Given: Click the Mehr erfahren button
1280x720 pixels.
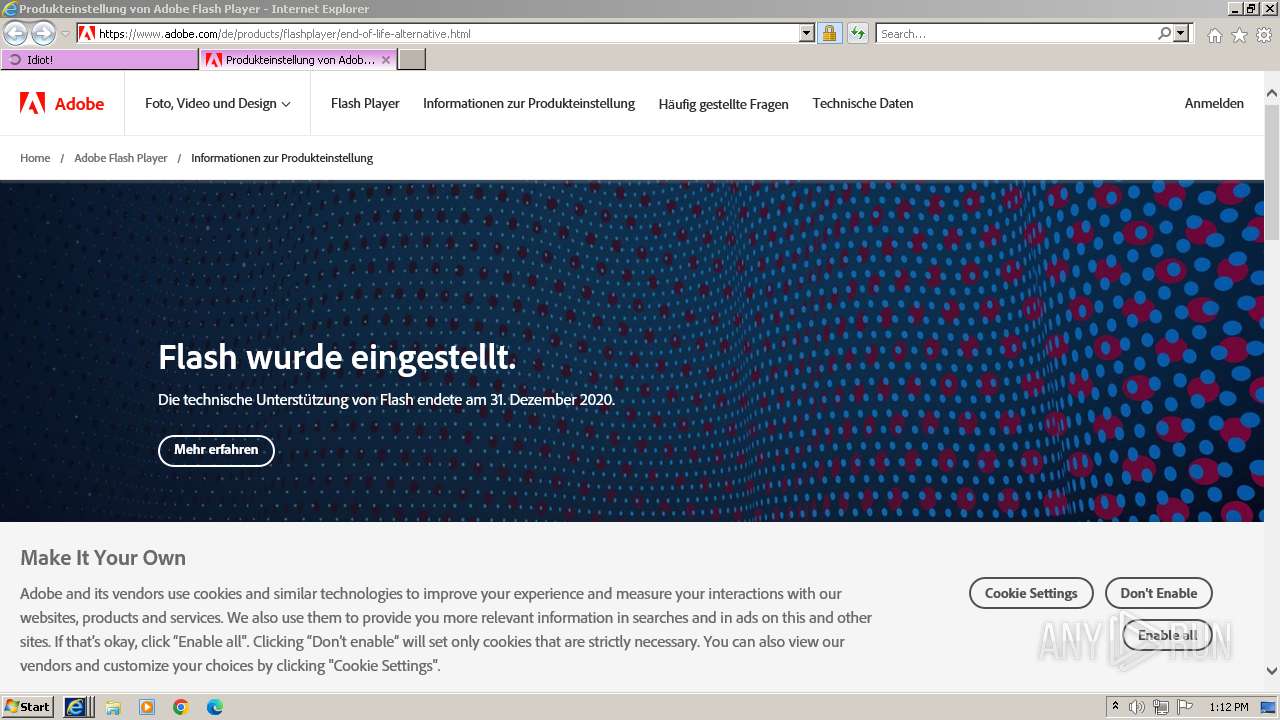Looking at the screenshot, I should [x=216, y=450].
